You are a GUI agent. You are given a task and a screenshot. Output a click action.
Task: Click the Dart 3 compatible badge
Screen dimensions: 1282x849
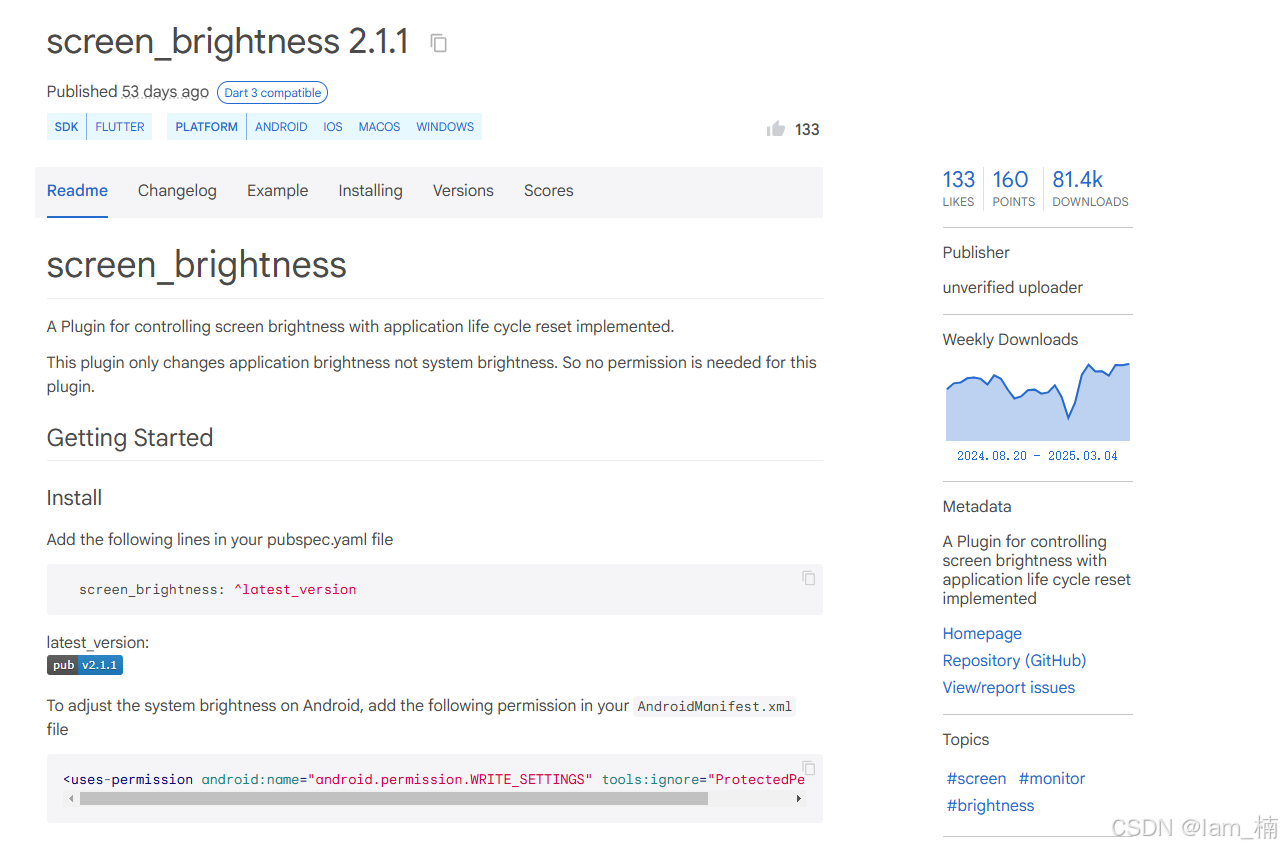(x=273, y=93)
